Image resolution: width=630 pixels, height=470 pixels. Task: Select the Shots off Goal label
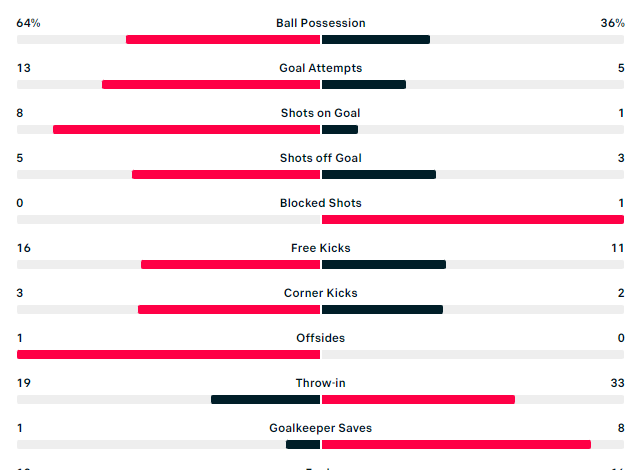coord(320,158)
